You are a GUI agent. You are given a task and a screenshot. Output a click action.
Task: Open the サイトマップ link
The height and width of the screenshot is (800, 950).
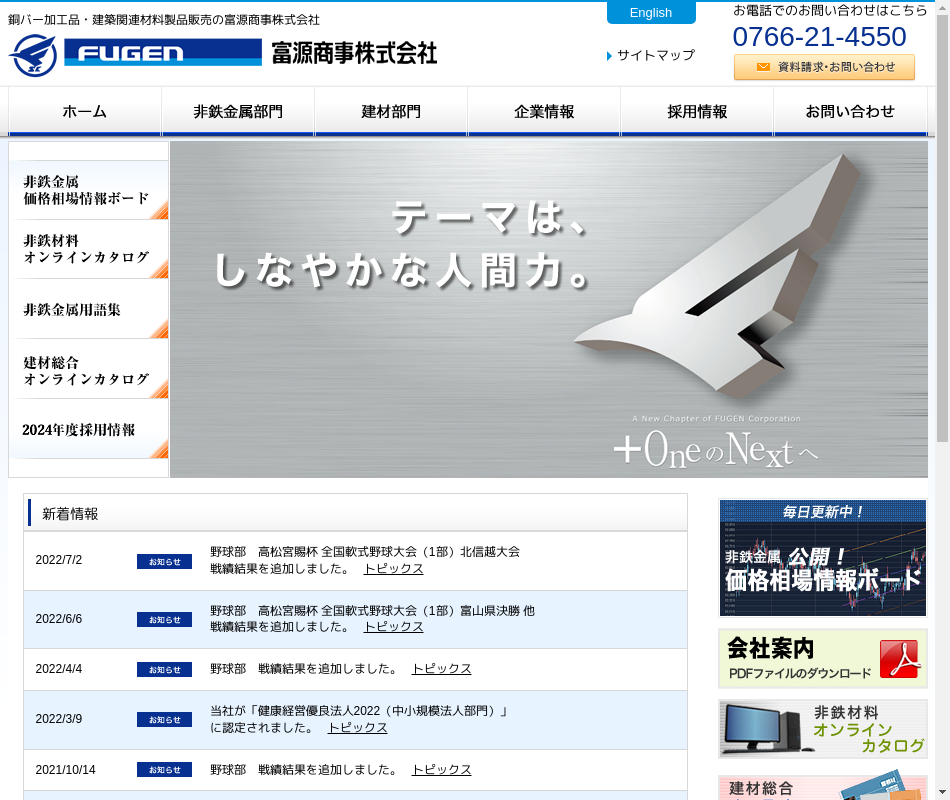pyautogui.click(x=655, y=55)
